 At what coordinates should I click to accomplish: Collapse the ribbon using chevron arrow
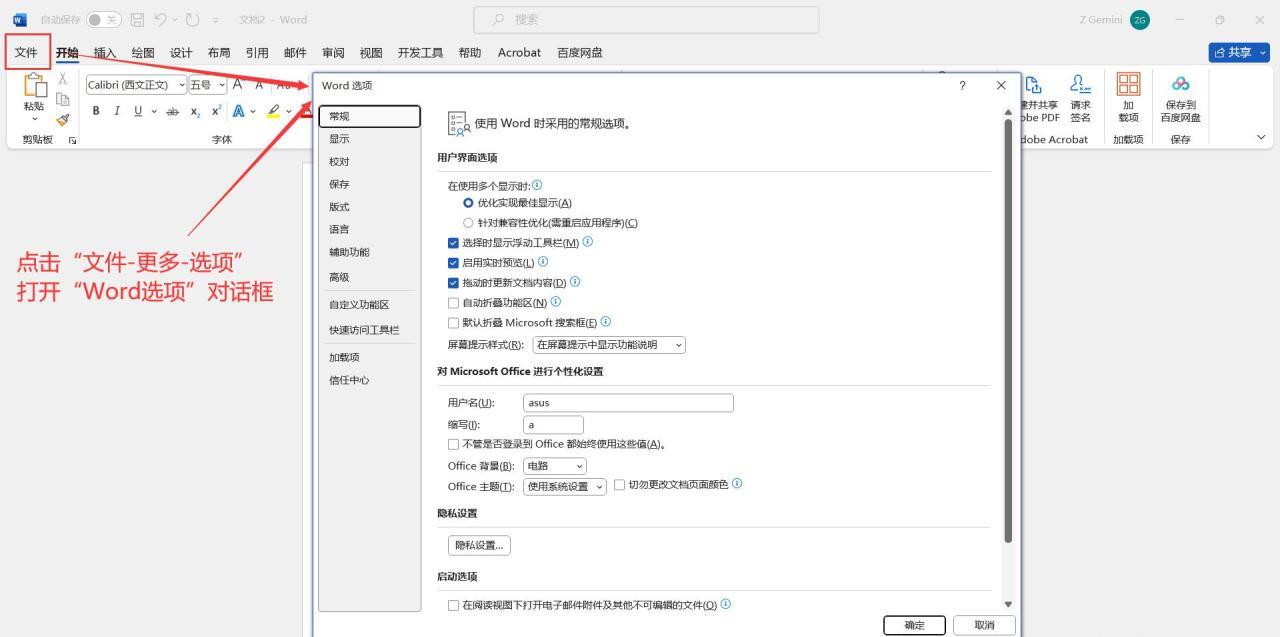pos(1261,138)
